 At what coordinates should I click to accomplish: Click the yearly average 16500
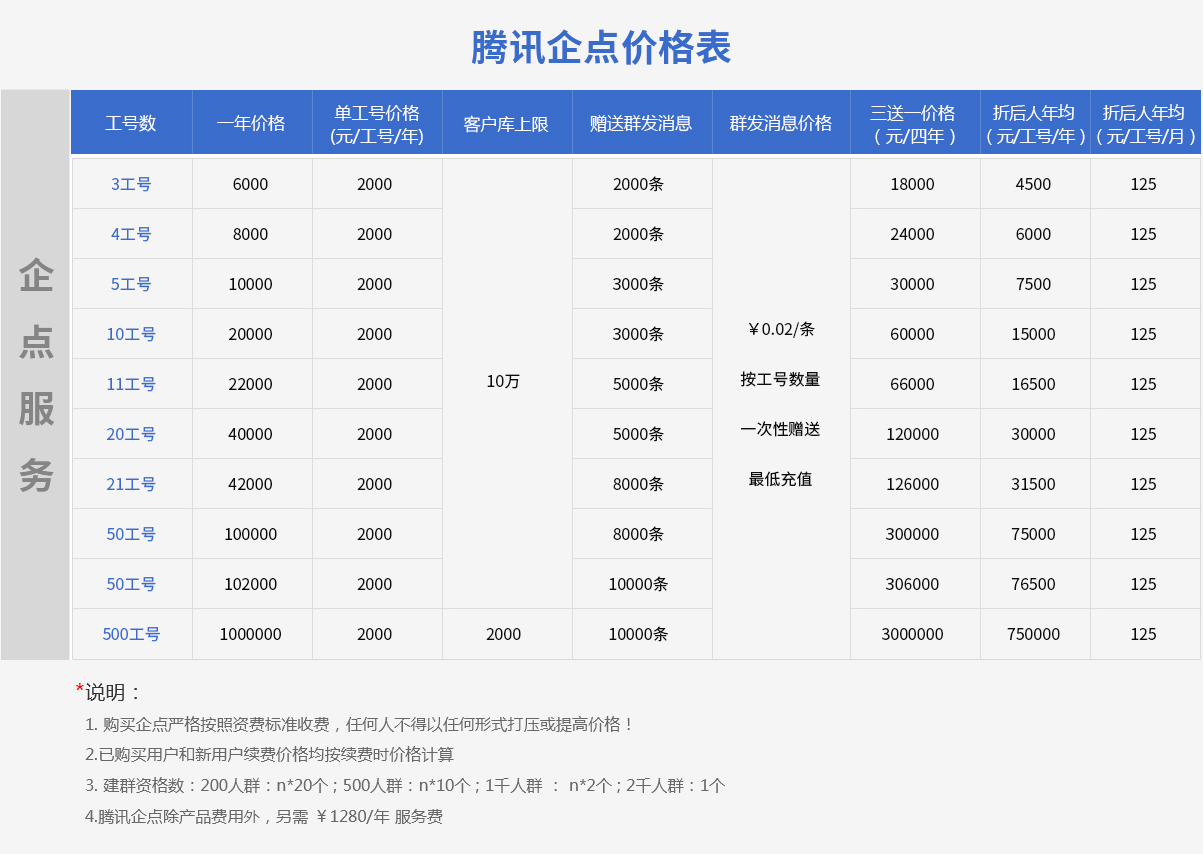pos(1033,384)
